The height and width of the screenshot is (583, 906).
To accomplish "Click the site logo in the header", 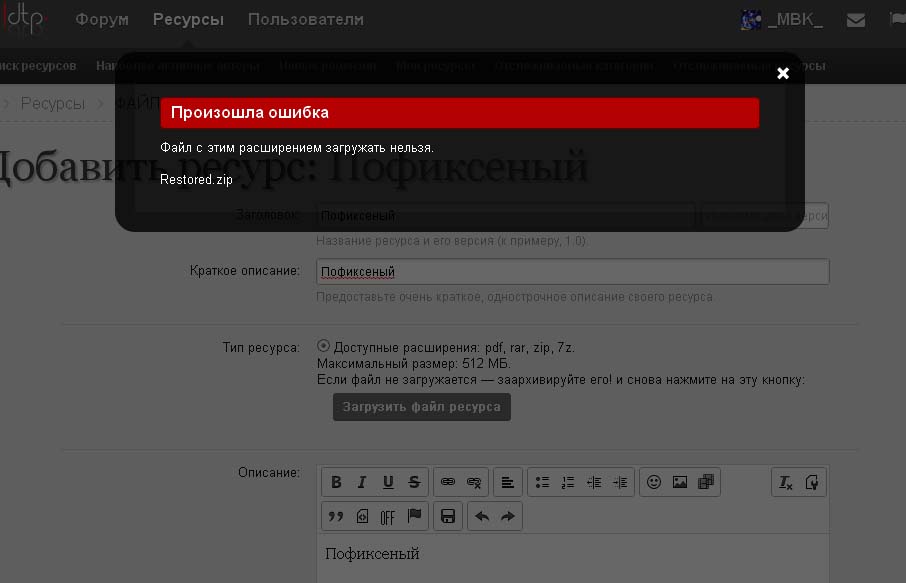I will point(23,18).
